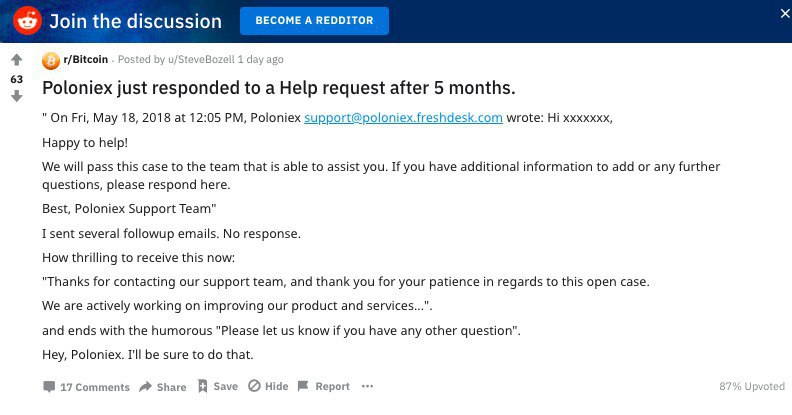This screenshot has height=415, width=792.
Task: Click the Save bookmark icon
Action: tap(203, 386)
